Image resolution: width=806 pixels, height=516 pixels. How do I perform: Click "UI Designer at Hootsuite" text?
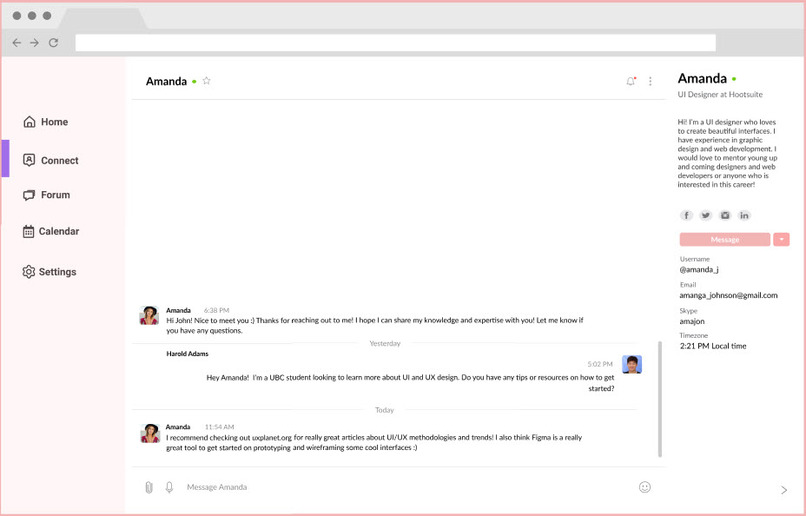tap(720, 95)
